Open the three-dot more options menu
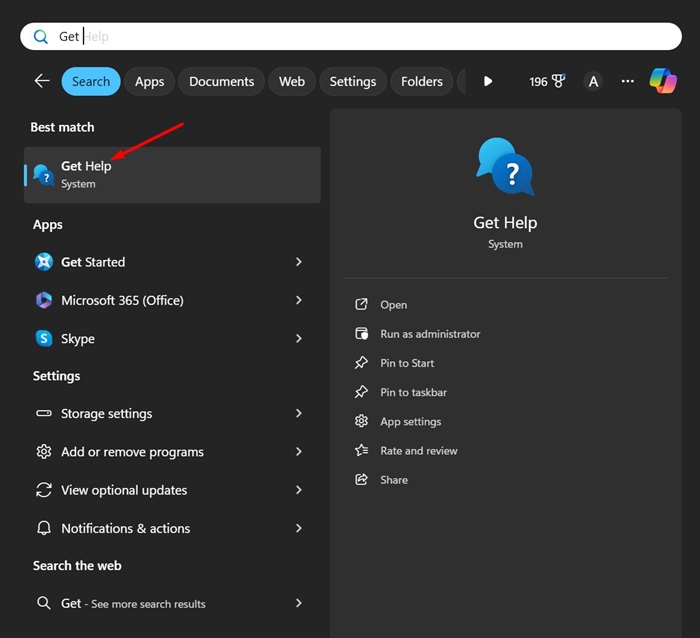The height and width of the screenshot is (638, 700). pos(628,81)
